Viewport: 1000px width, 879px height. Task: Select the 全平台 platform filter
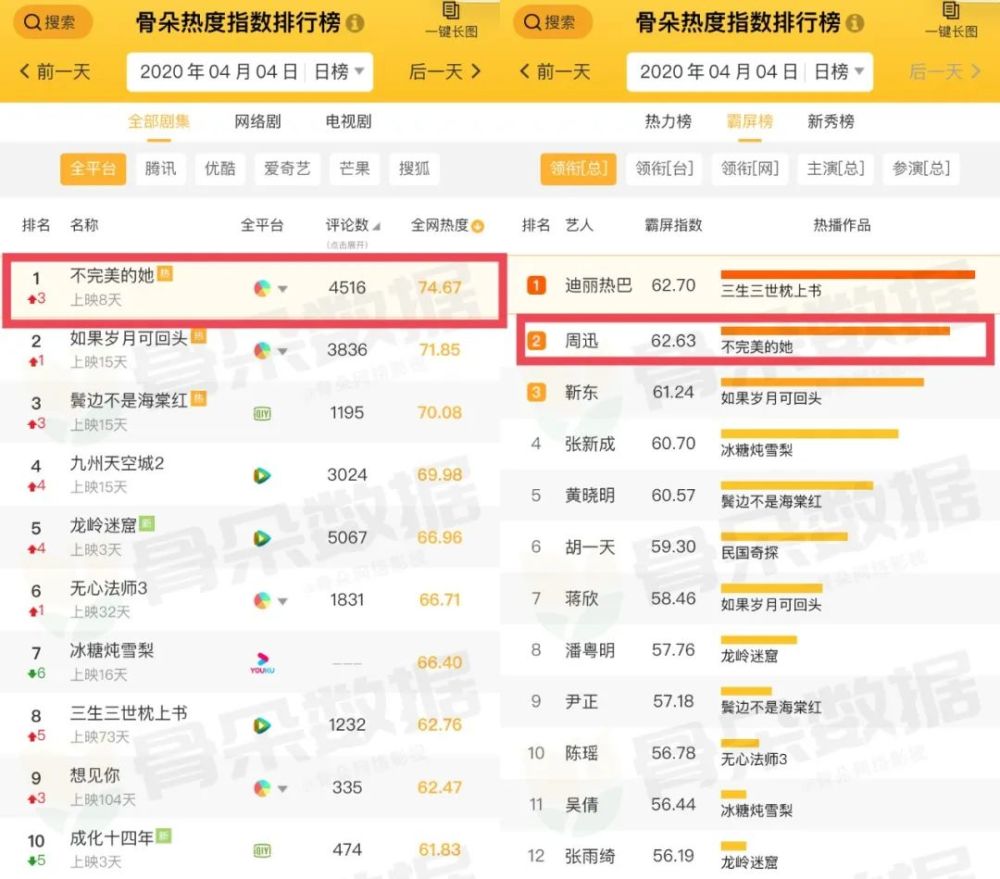[93, 169]
